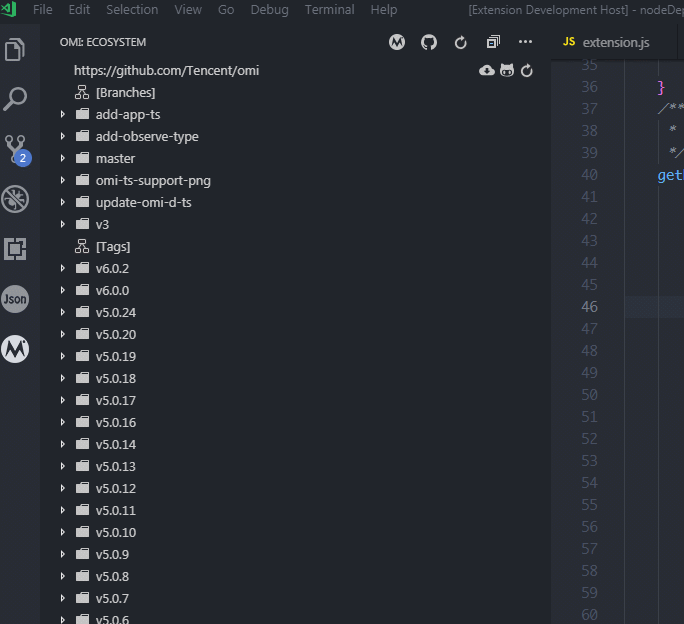Open the Selection menu
The width and height of the screenshot is (684, 624).
tap(132, 10)
